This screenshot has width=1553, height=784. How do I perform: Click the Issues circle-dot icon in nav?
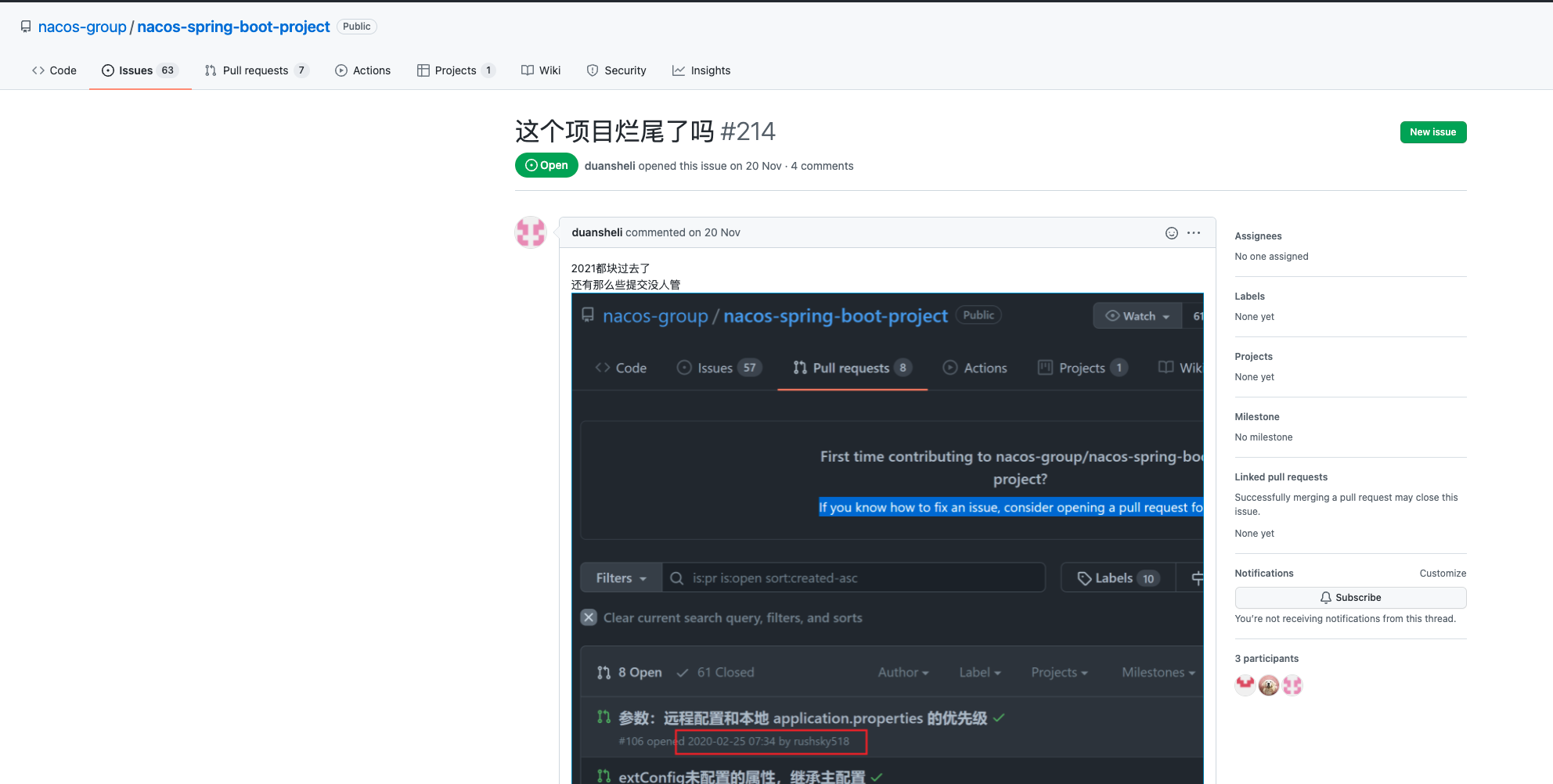[108, 70]
